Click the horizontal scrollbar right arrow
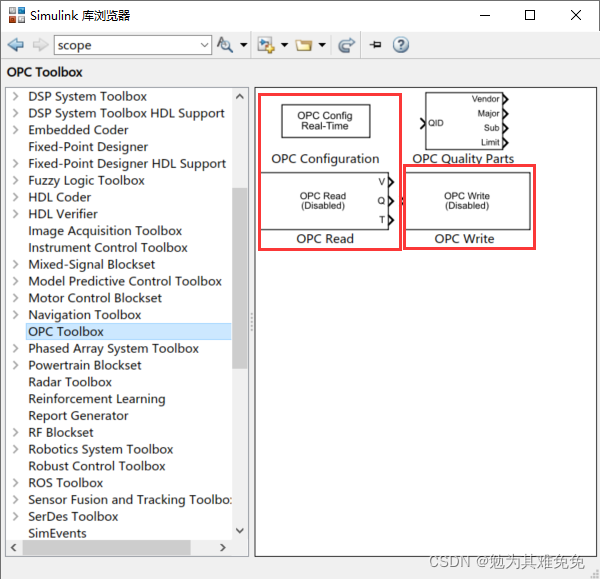The image size is (600, 579). (223, 547)
